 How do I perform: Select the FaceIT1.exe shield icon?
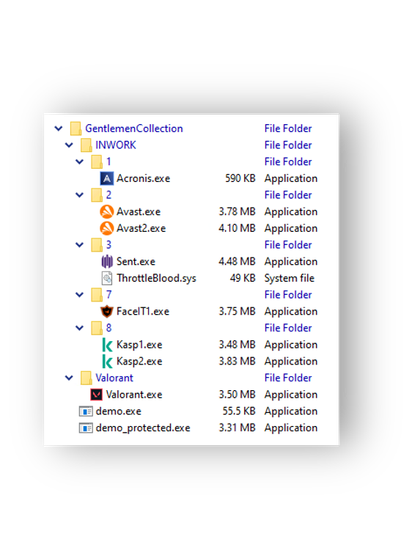click(107, 311)
